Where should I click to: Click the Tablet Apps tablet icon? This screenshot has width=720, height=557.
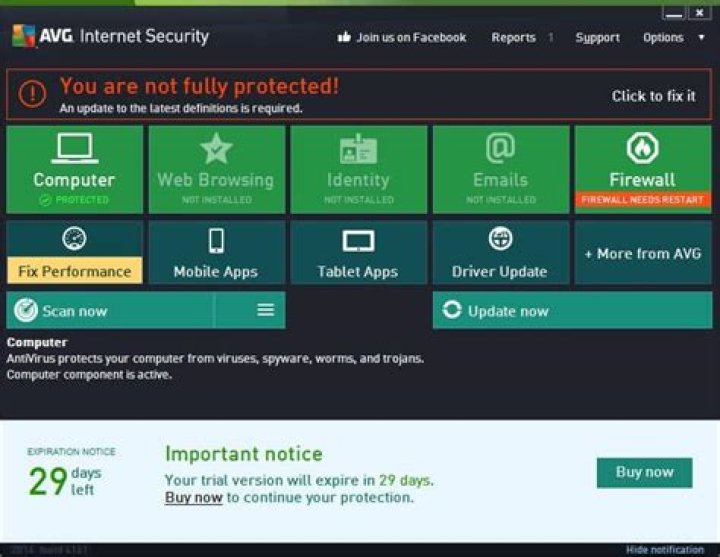(358, 241)
